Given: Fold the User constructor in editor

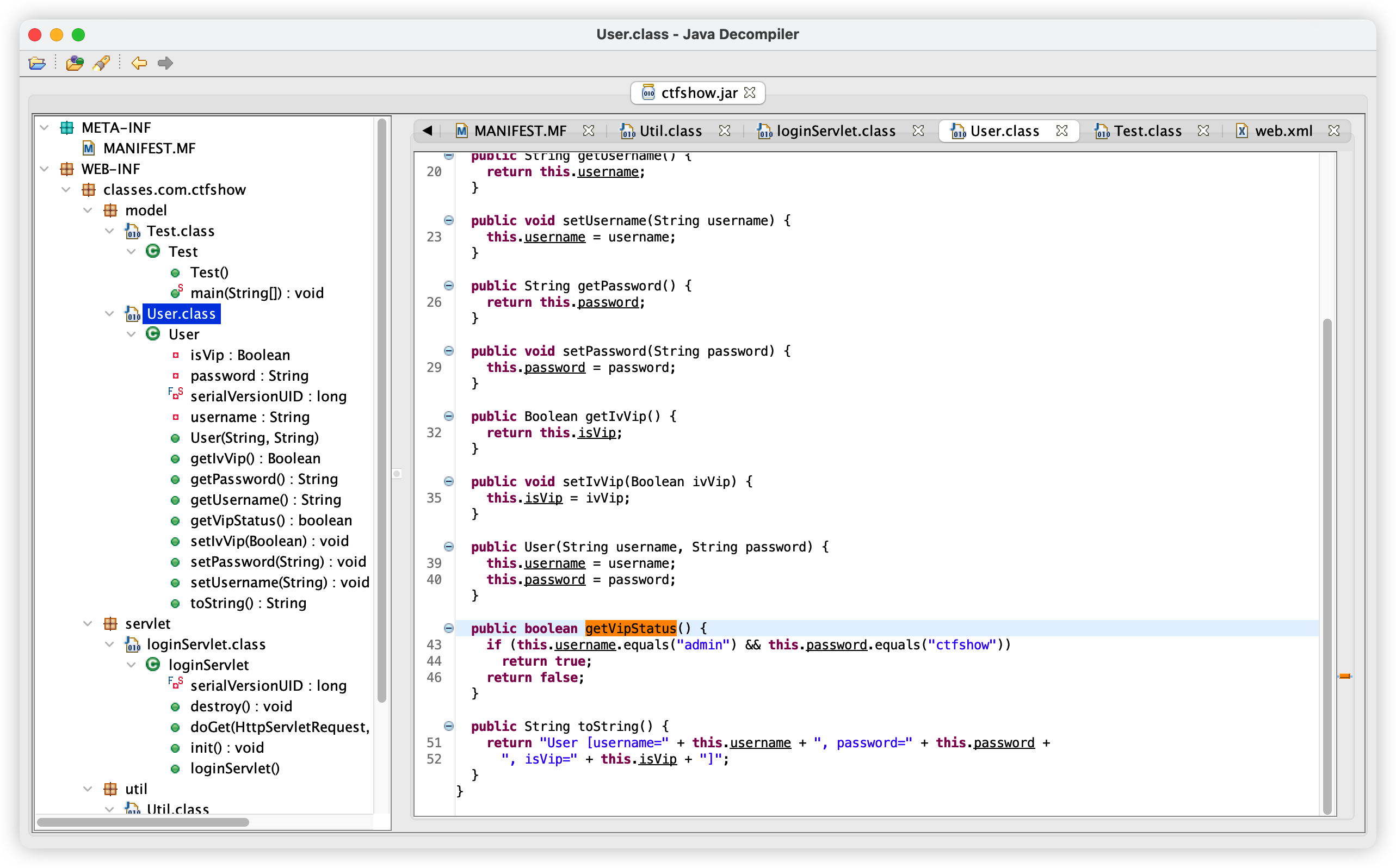Looking at the screenshot, I should pyautogui.click(x=449, y=547).
